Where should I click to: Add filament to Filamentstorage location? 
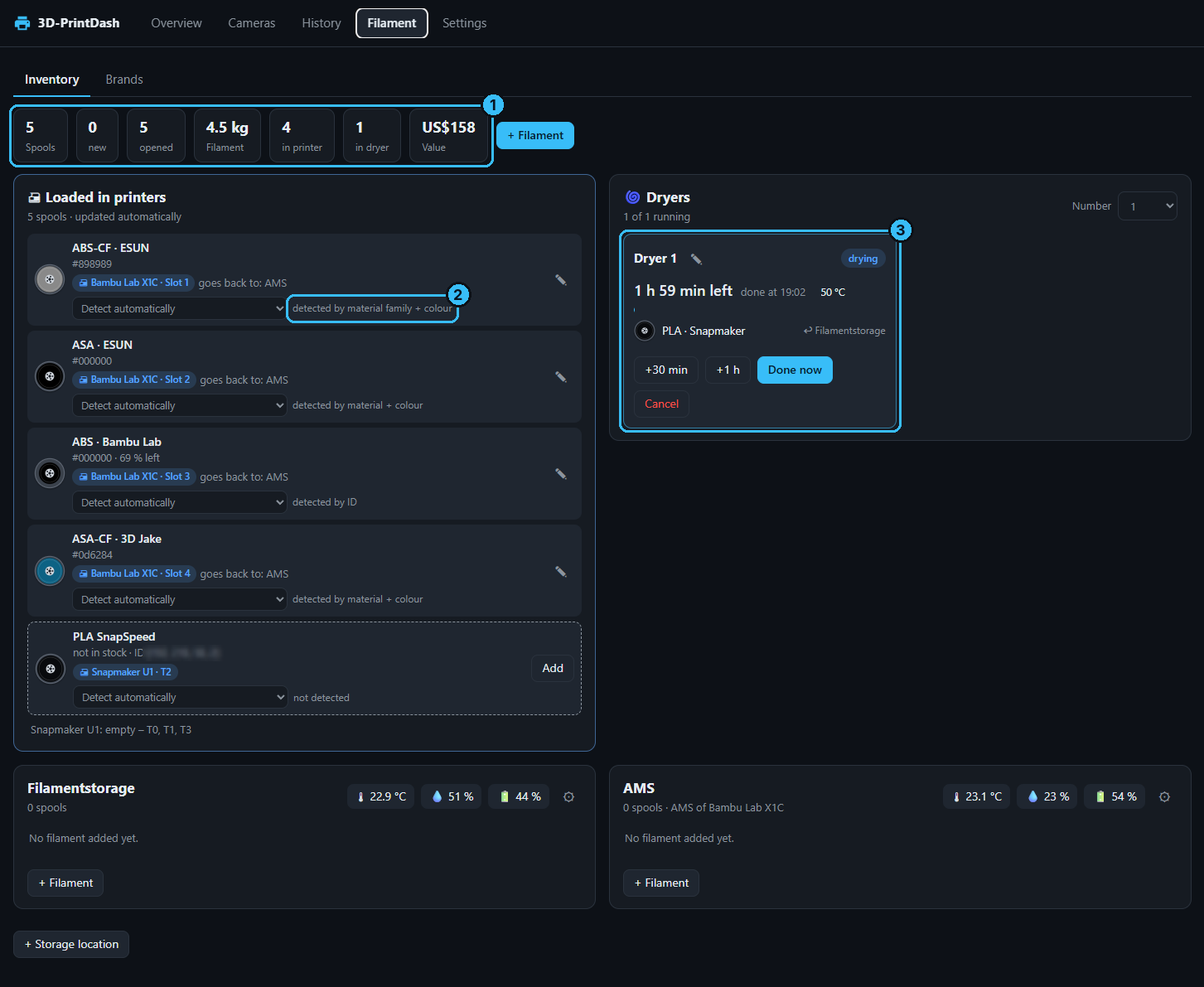click(65, 883)
